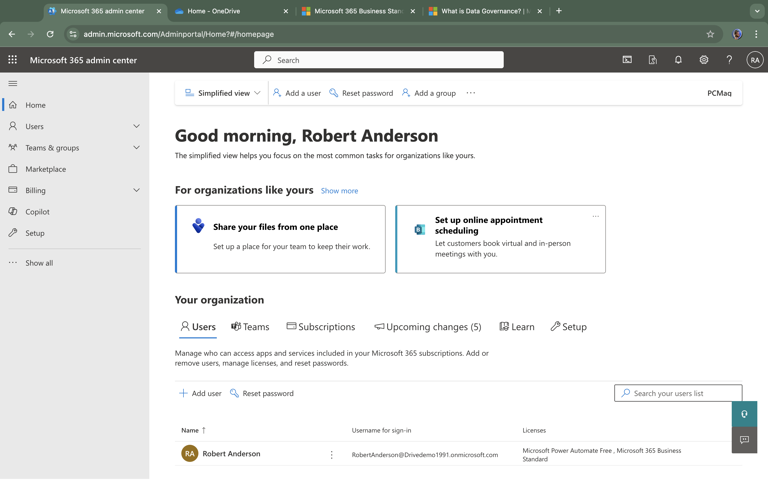Click the Chrome profile avatar
The image size is (768, 480).
pos(737,34)
